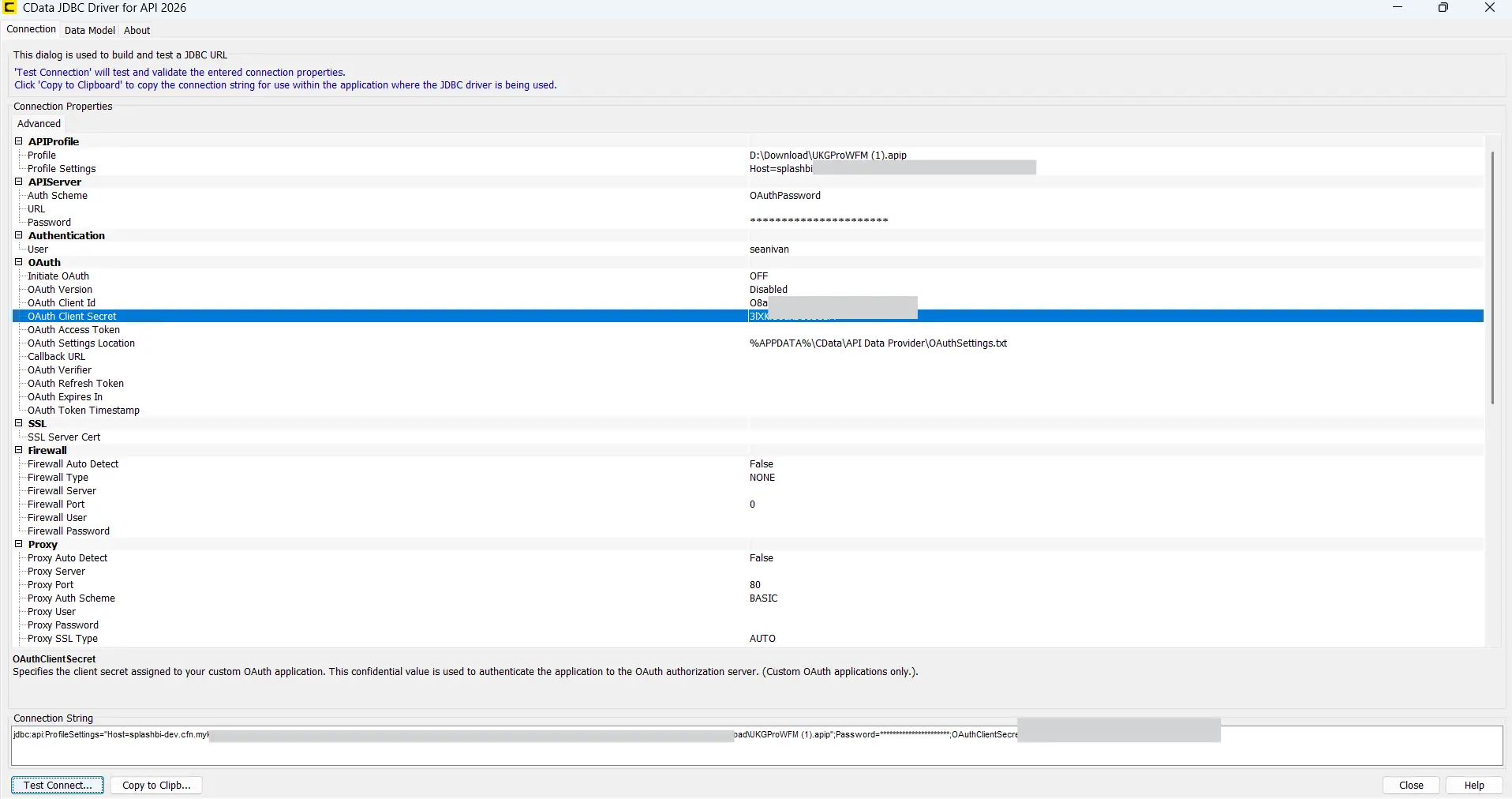1512x799 pixels.
Task: Close the dialog with Close button
Action: point(1411,786)
